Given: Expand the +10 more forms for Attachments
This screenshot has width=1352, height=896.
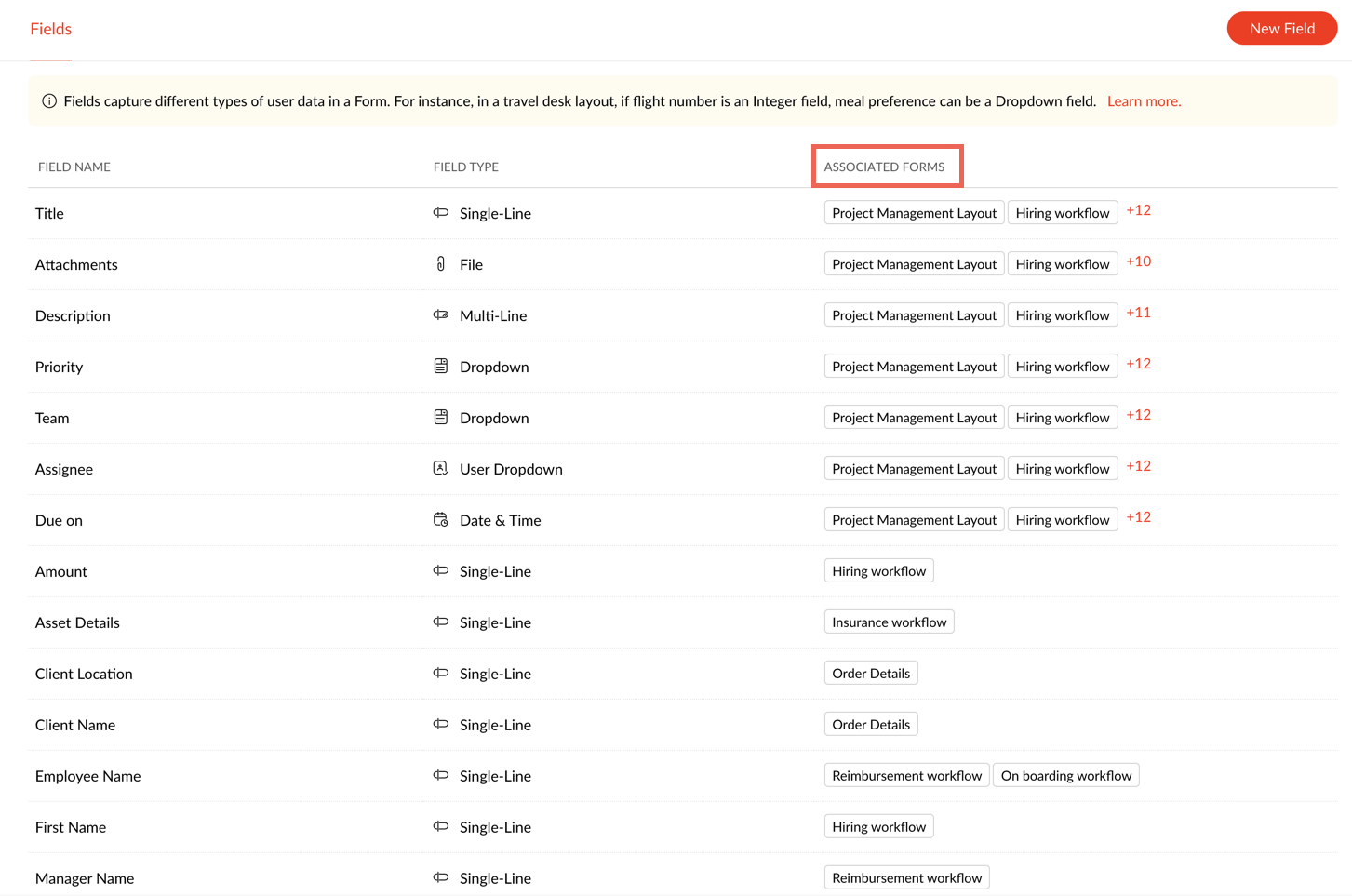Looking at the screenshot, I should click(x=1139, y=261).
